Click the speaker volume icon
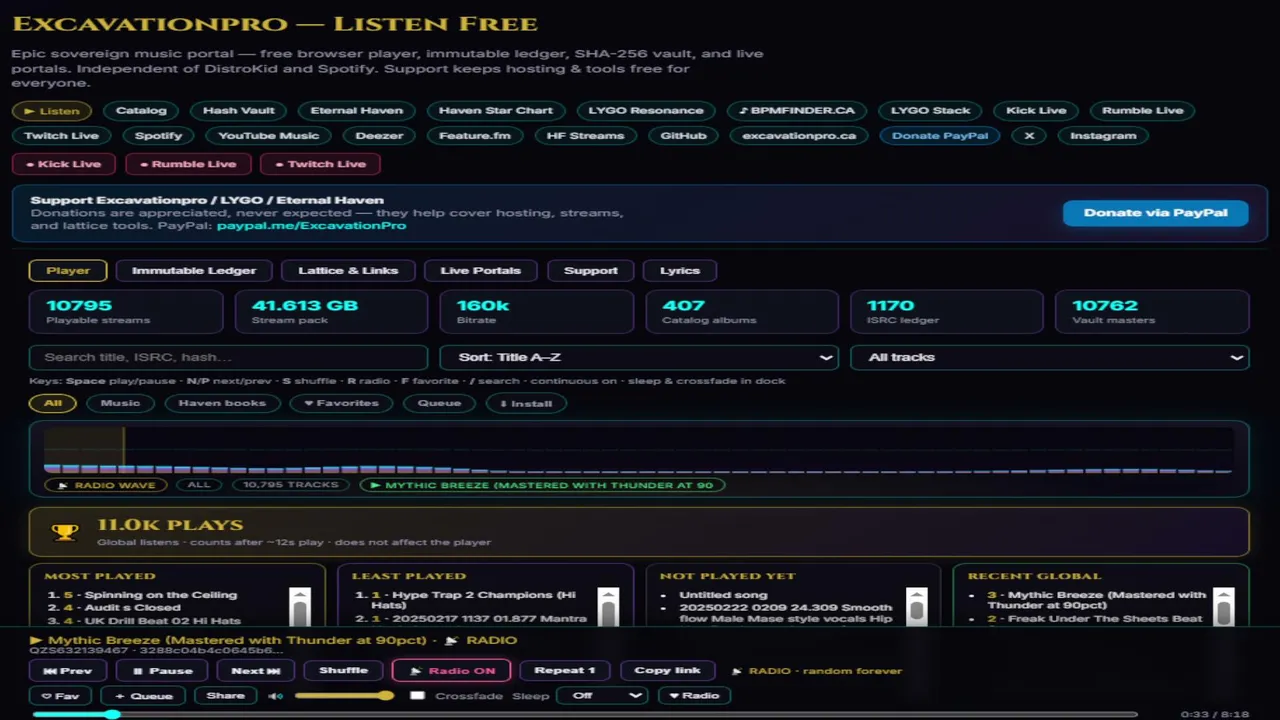Image resolution: width=1280 pixels, height=720 pixels. [275, 696]
